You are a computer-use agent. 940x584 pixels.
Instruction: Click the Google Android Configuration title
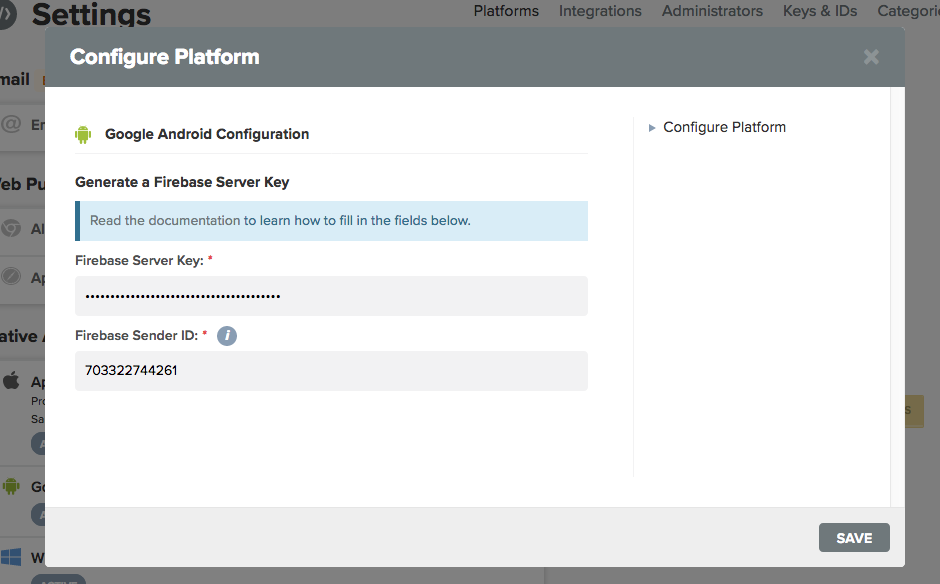point(207,134)
